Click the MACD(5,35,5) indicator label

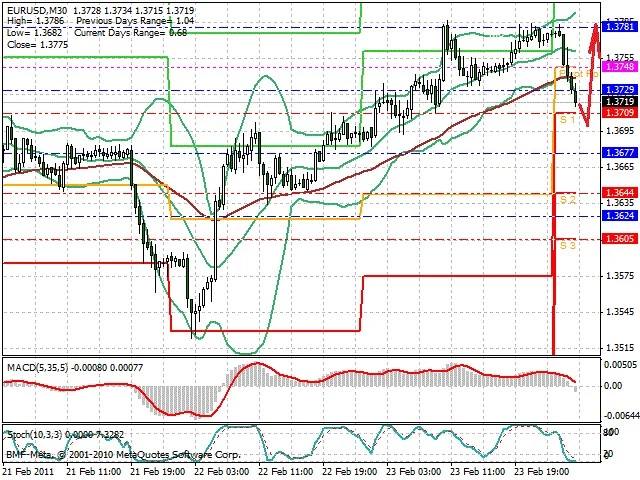point(41,368)
